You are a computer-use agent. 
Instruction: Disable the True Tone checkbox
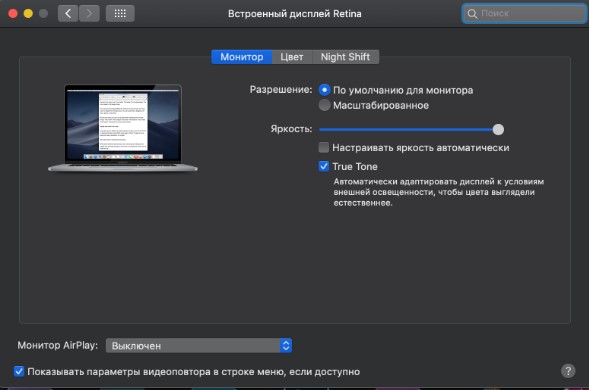click(323, 166)
